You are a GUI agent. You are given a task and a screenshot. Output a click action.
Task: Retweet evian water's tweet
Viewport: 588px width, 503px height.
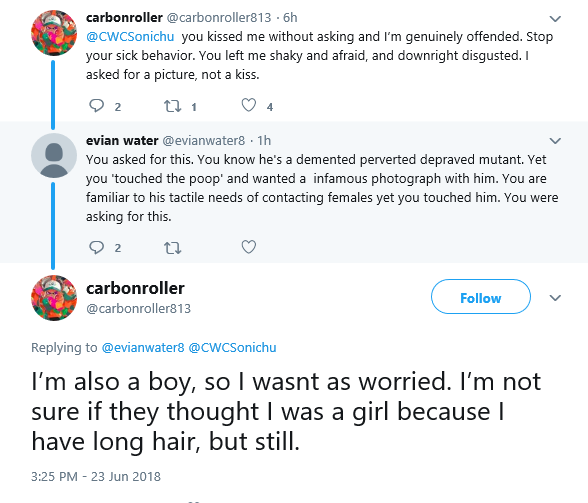coord(173,248)
